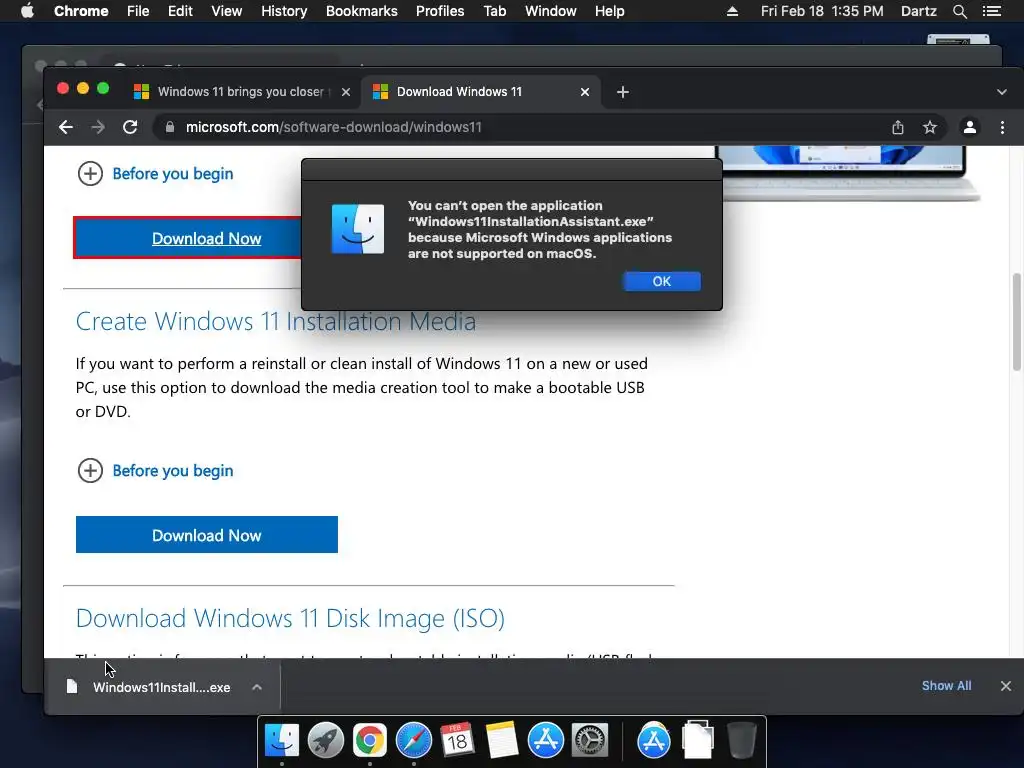Open the Edit menu
The height and width of the screenshot is (768, 1024).
click(x=180, y=11)
